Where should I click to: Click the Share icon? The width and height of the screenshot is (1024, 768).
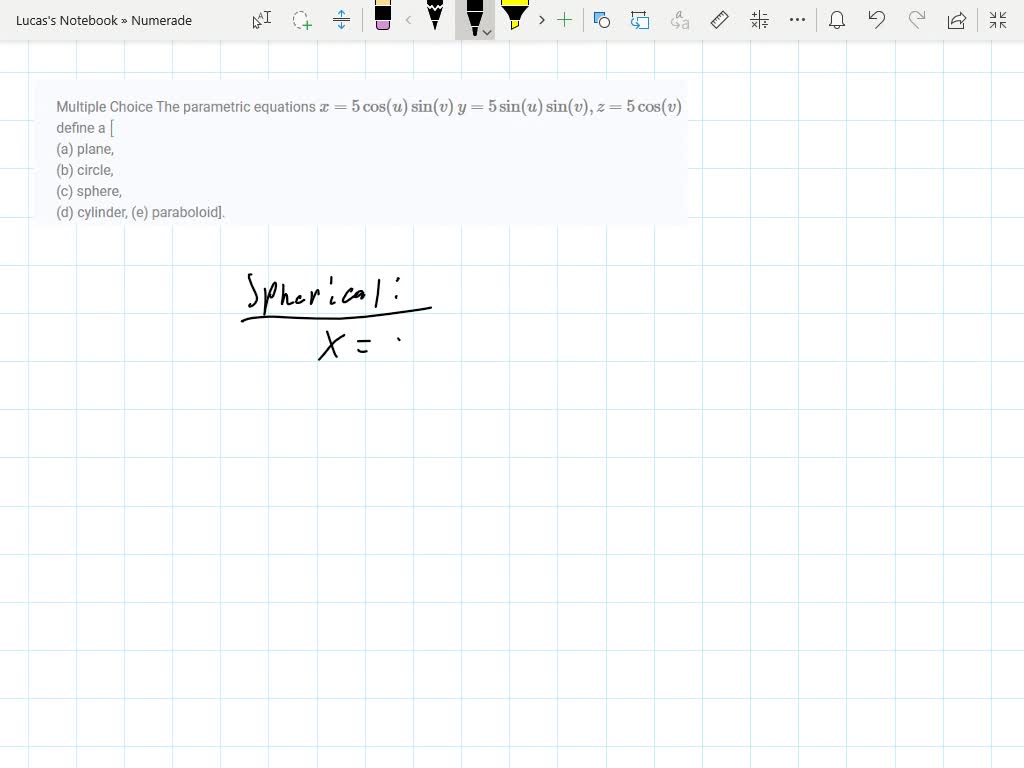[957, 20]
